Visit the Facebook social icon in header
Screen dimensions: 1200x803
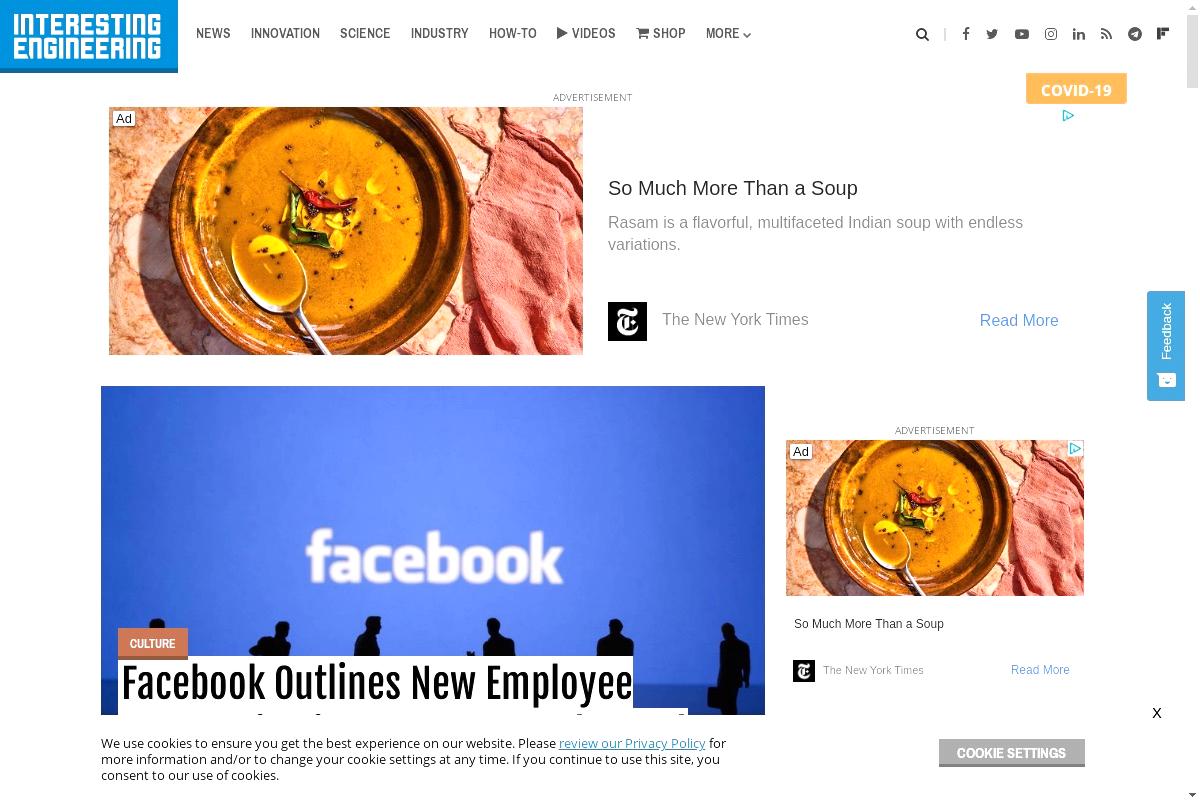click(x=966, y=34)
